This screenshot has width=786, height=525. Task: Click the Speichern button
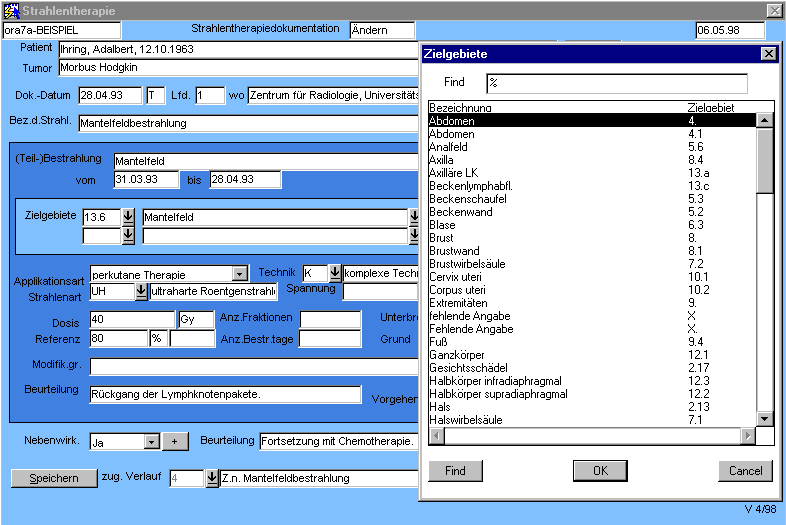point(53,478)
